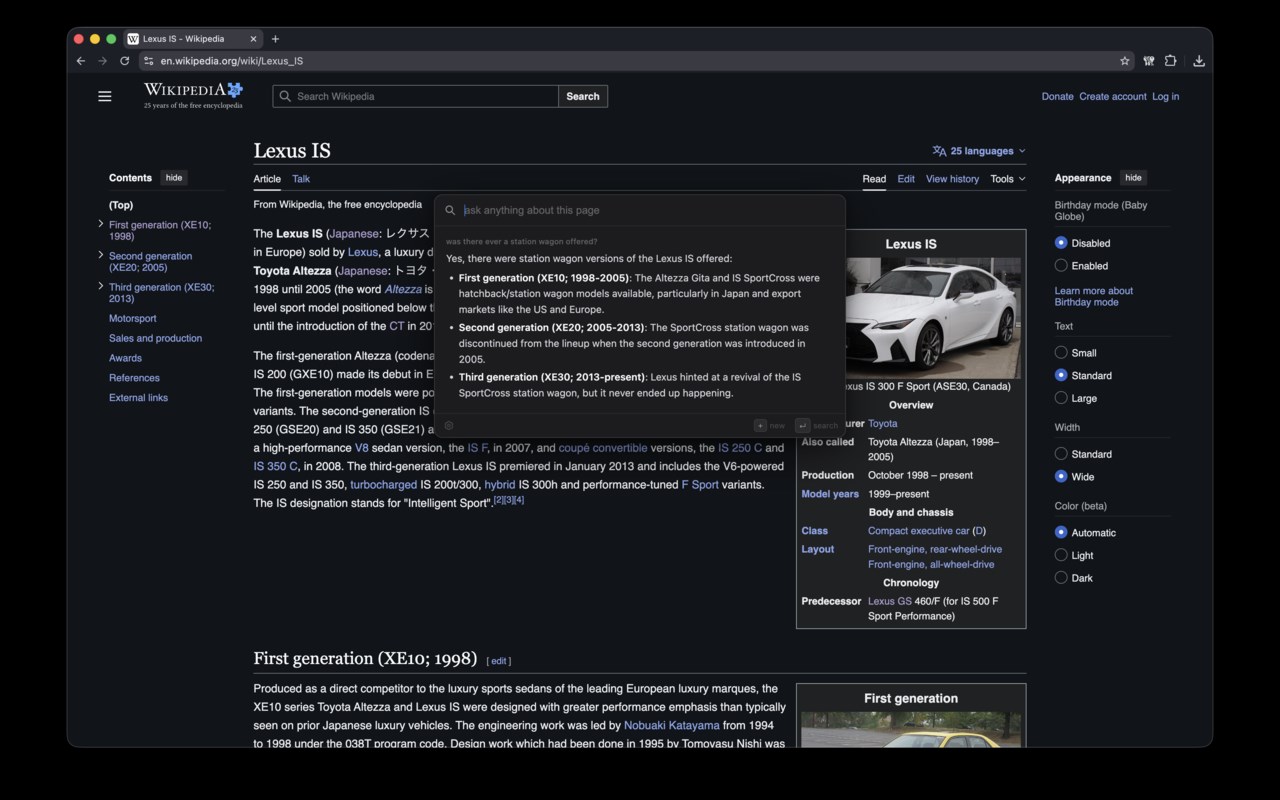Click the Wikipedia Search button
The width and height of the screenshot is (1280, 800).
pyautogui.click(x=583, y=96)
